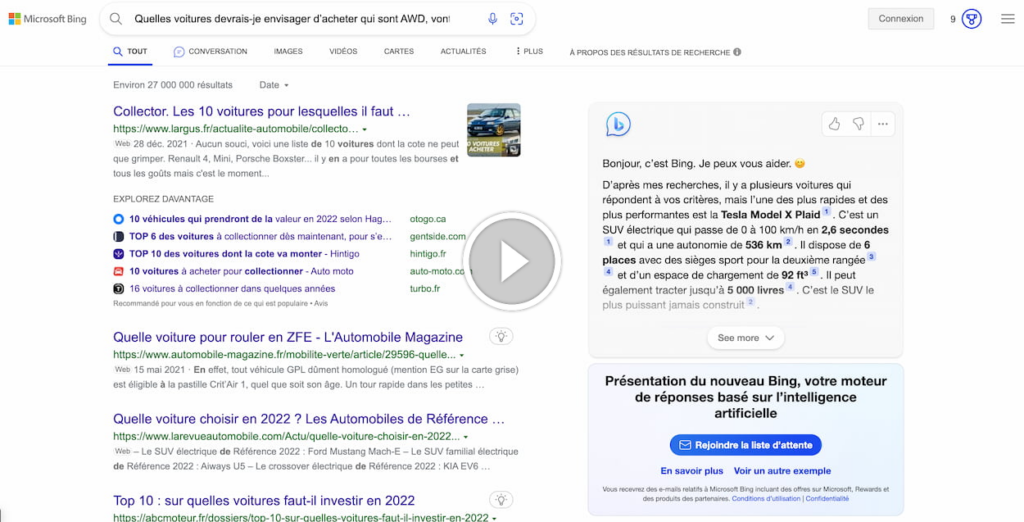Open TOP 6 des voitures à collectionner
Image resolution: width=1024 pixels, height=522 pixels.
click(x=260, y=237)
